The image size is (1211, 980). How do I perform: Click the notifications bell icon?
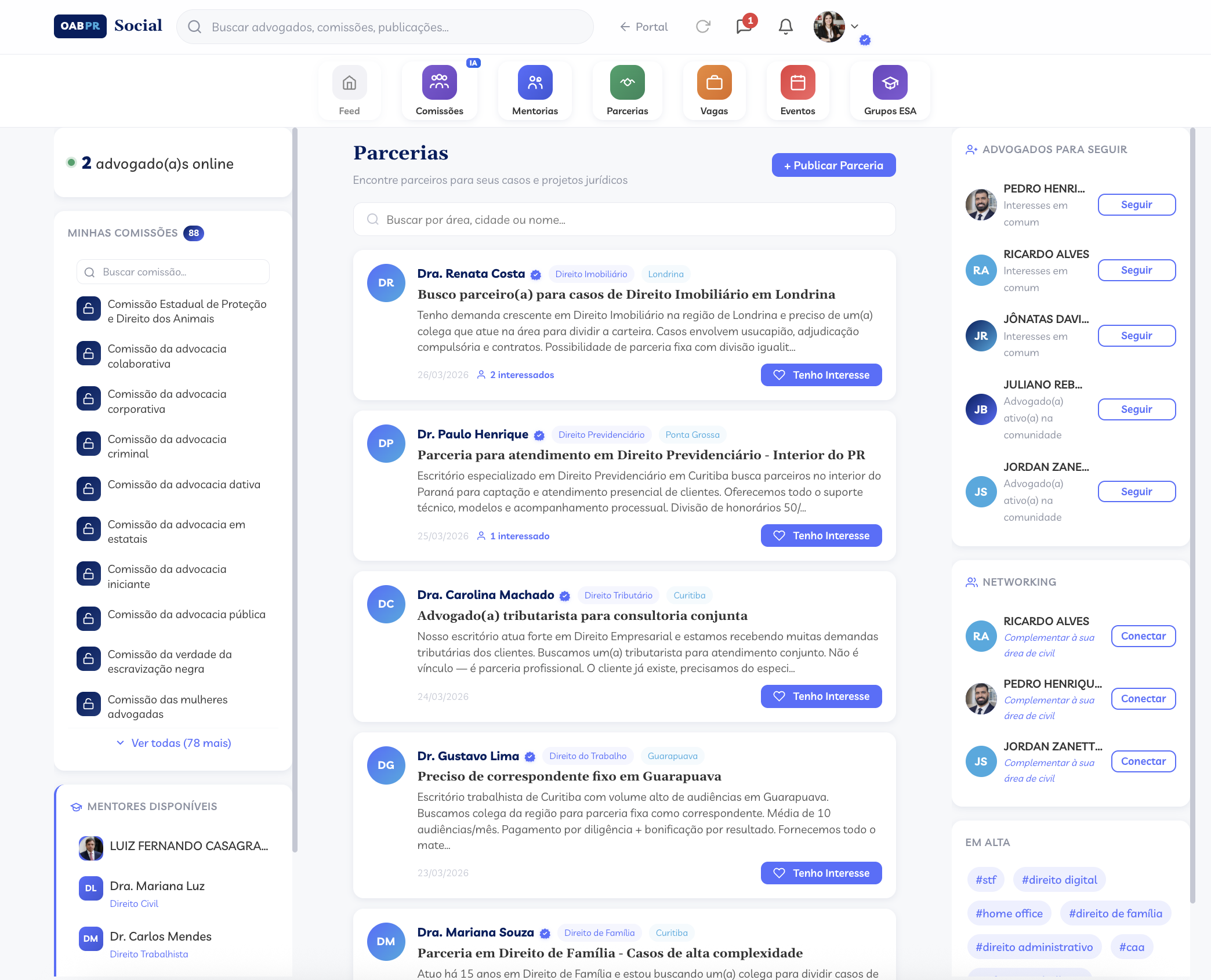785,27
